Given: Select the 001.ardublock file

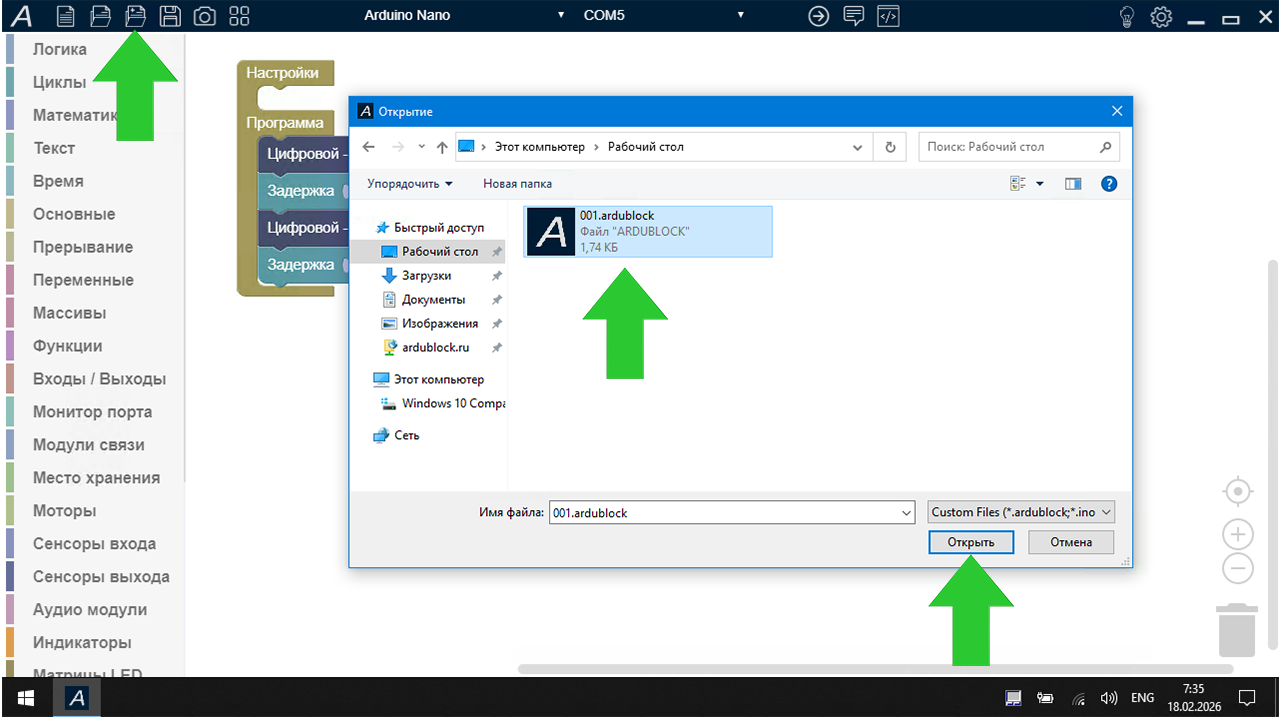Looking at the screenshot, I should 647,231.
